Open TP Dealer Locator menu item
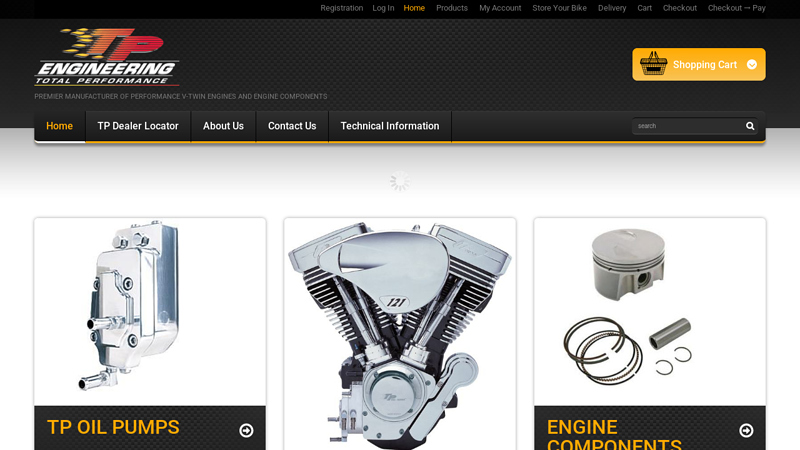Image resolution: width=800 pixels, height=450 pixels. 138,126
